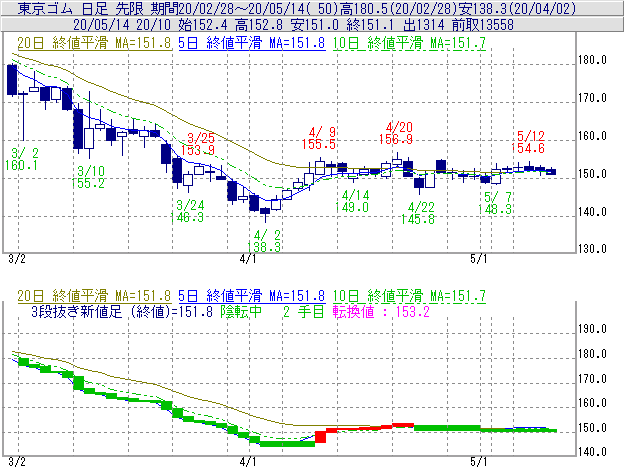The width and height of the screenshot is (624, 474).
Task: Click the lower chart 10日 終値平滑 legend
Action: point(409,296)
